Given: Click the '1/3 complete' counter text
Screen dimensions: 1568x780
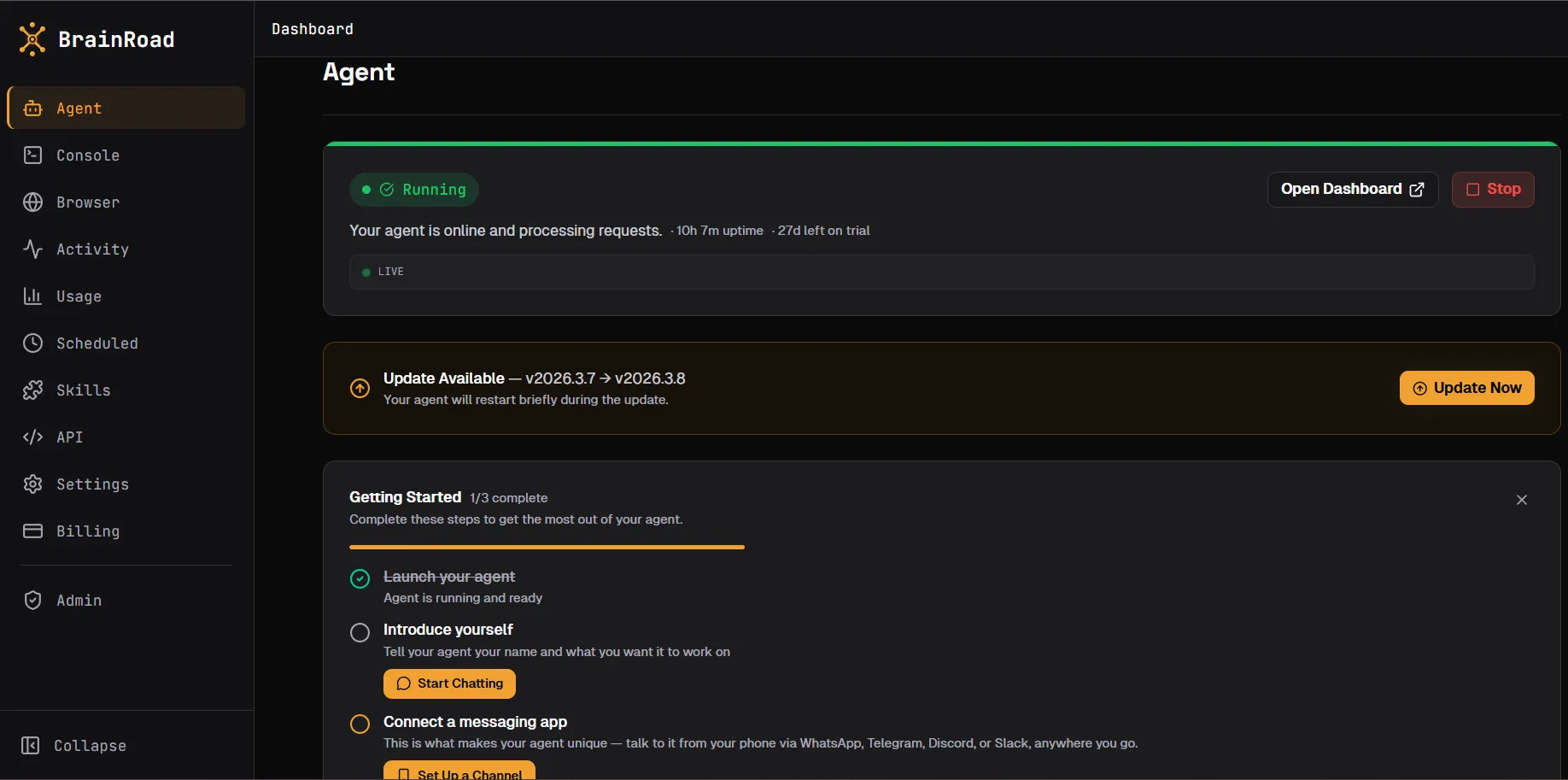Looking at the screenshot, I should (x=509, y=498).
